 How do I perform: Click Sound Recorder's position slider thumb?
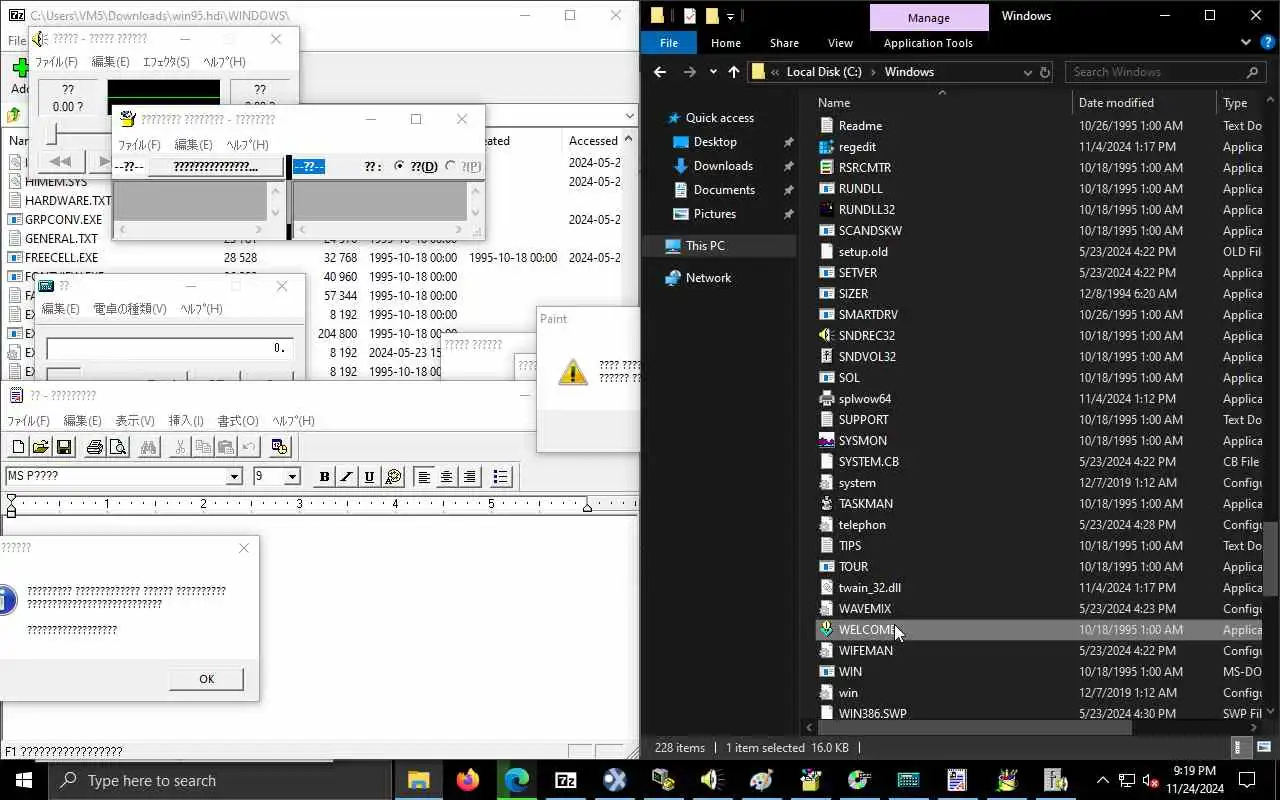52,132
